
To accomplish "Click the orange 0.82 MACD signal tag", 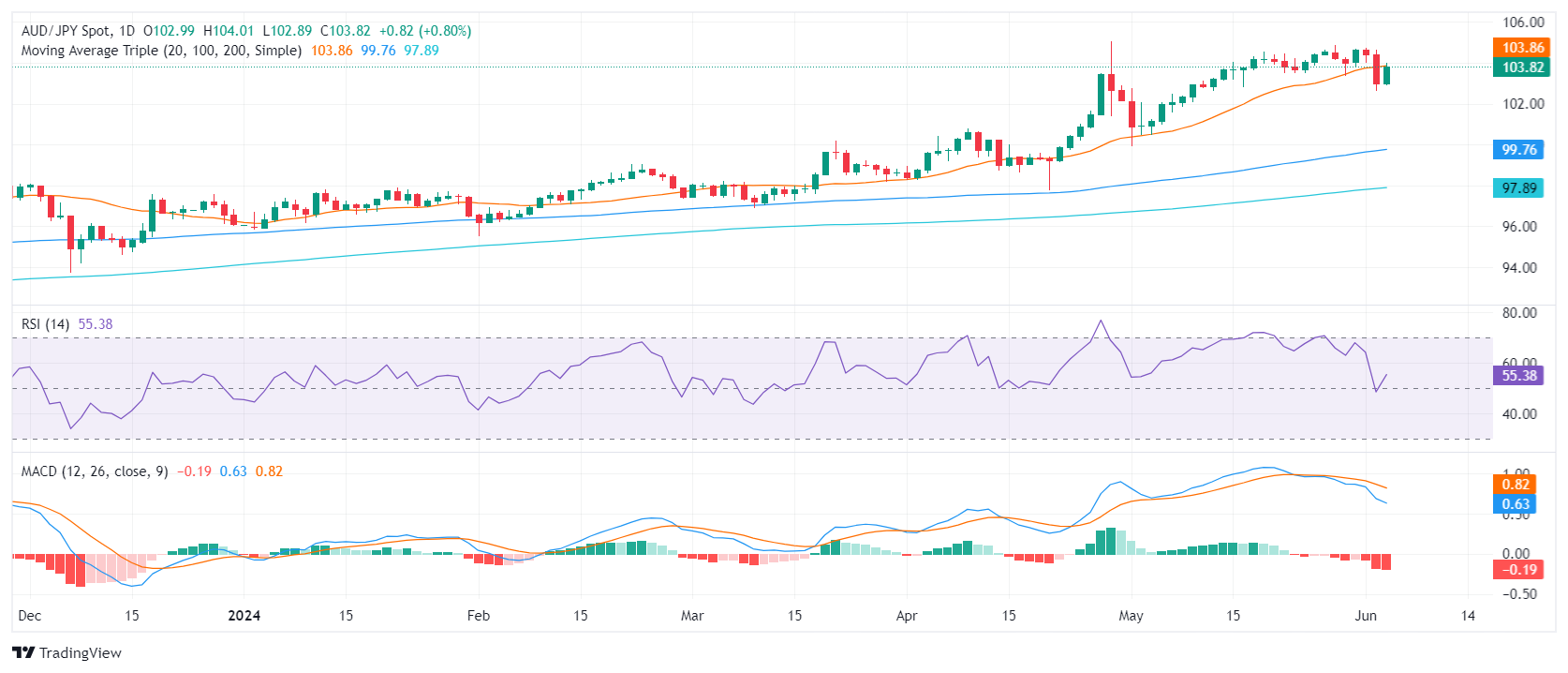I will click(x=1515, y=485).
